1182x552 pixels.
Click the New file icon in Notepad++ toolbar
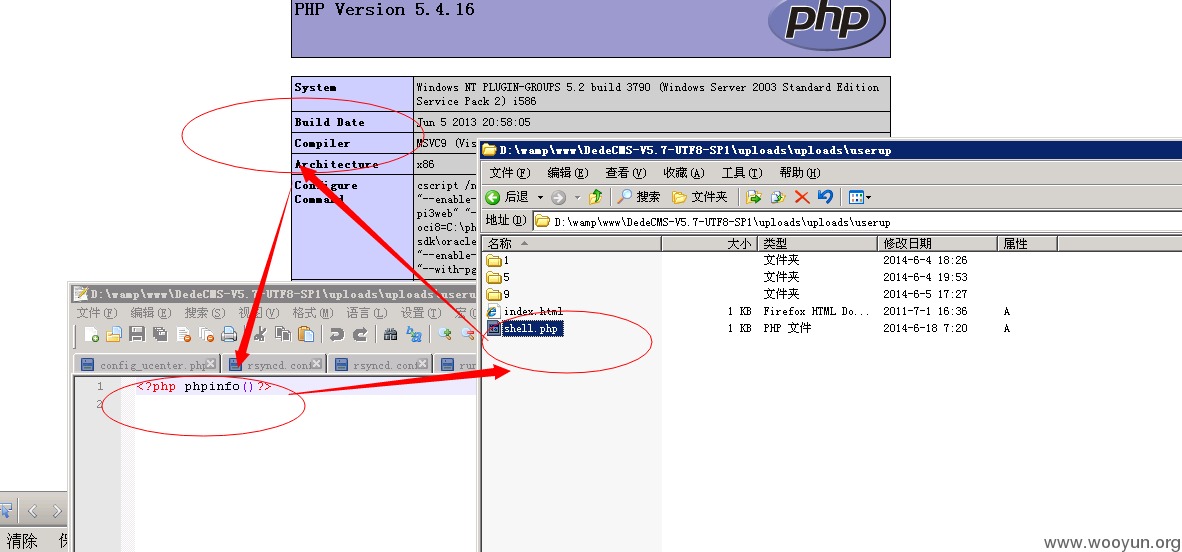point(92,335)
